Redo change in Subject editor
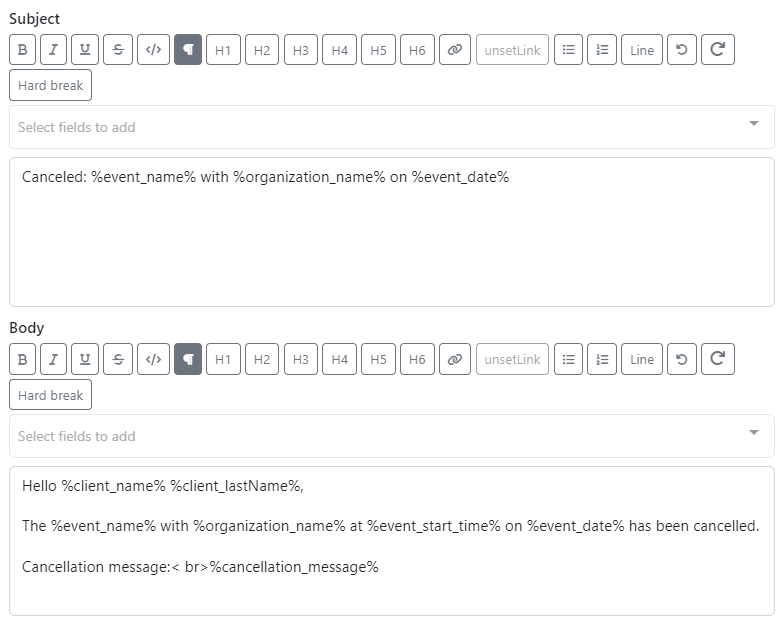 (717, 50)
